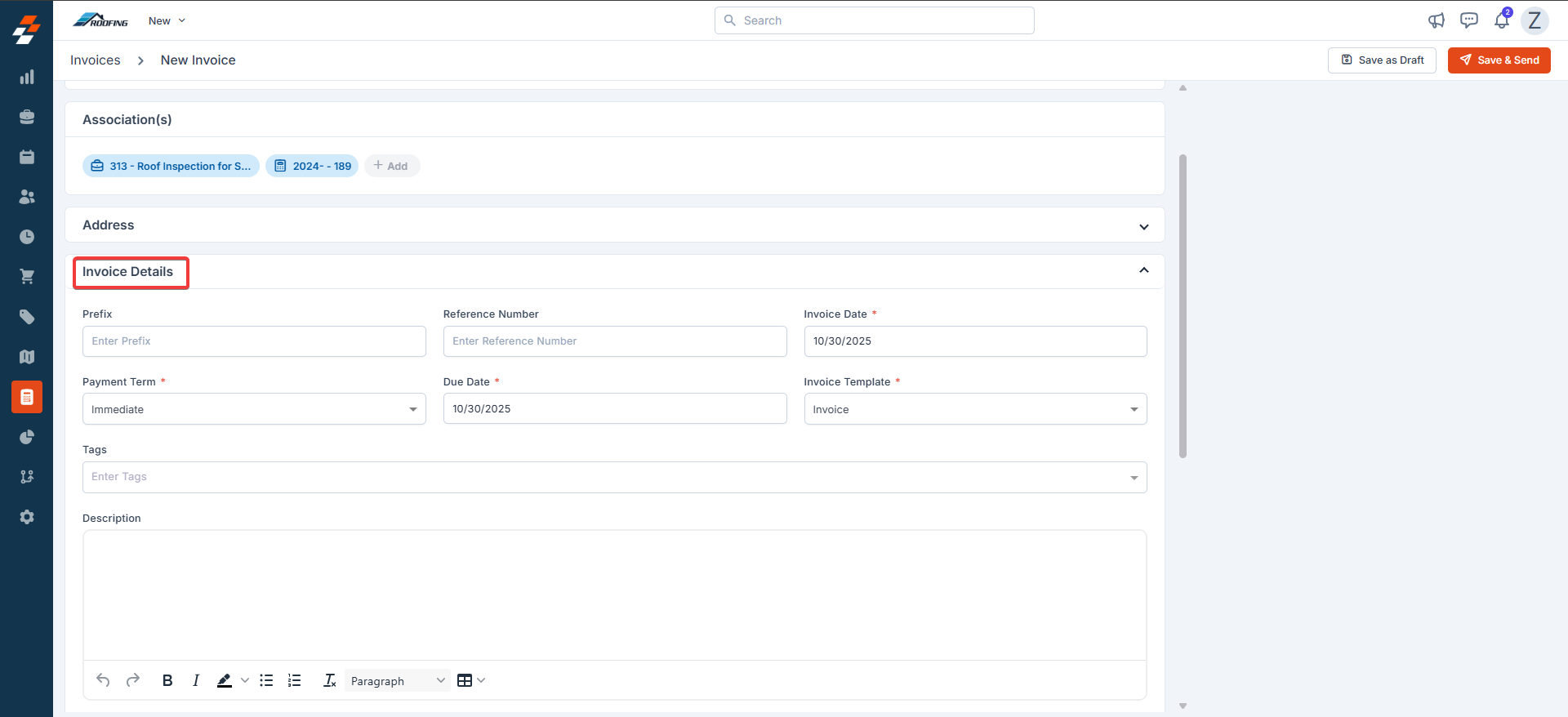
Task: Apply highlight color in description editor
Action: click(x=225, y=680)
